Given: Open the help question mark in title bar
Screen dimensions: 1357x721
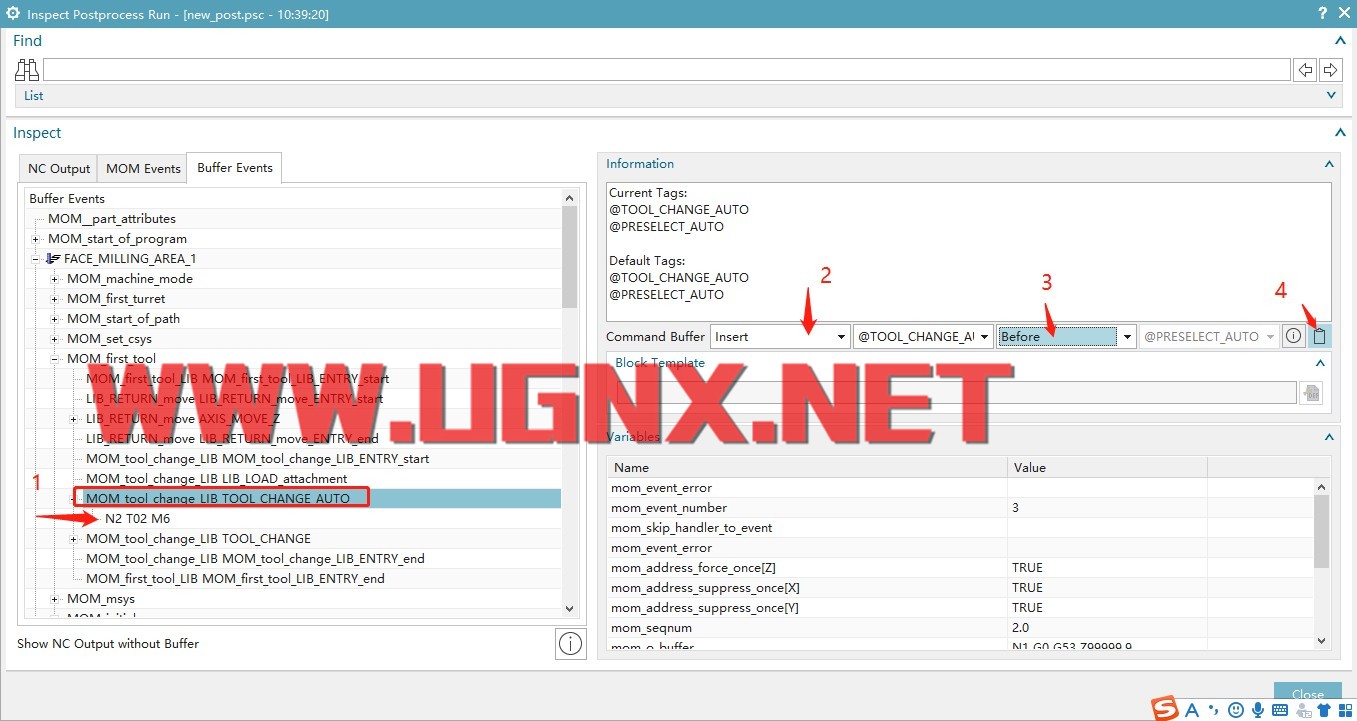Looking at the screenshot, I should point(1323,13).
